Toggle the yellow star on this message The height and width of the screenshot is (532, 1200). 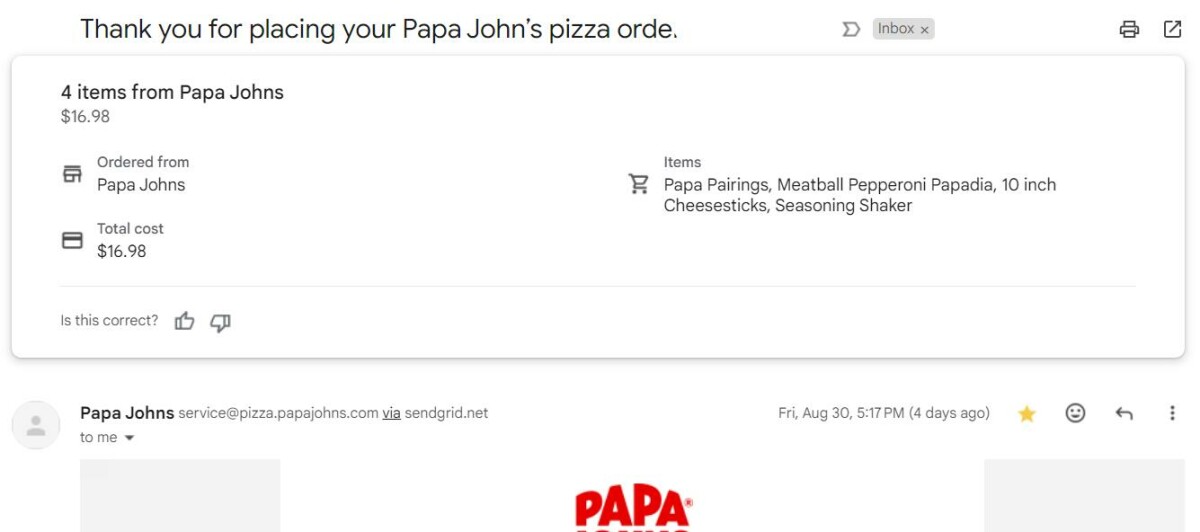1027,413
